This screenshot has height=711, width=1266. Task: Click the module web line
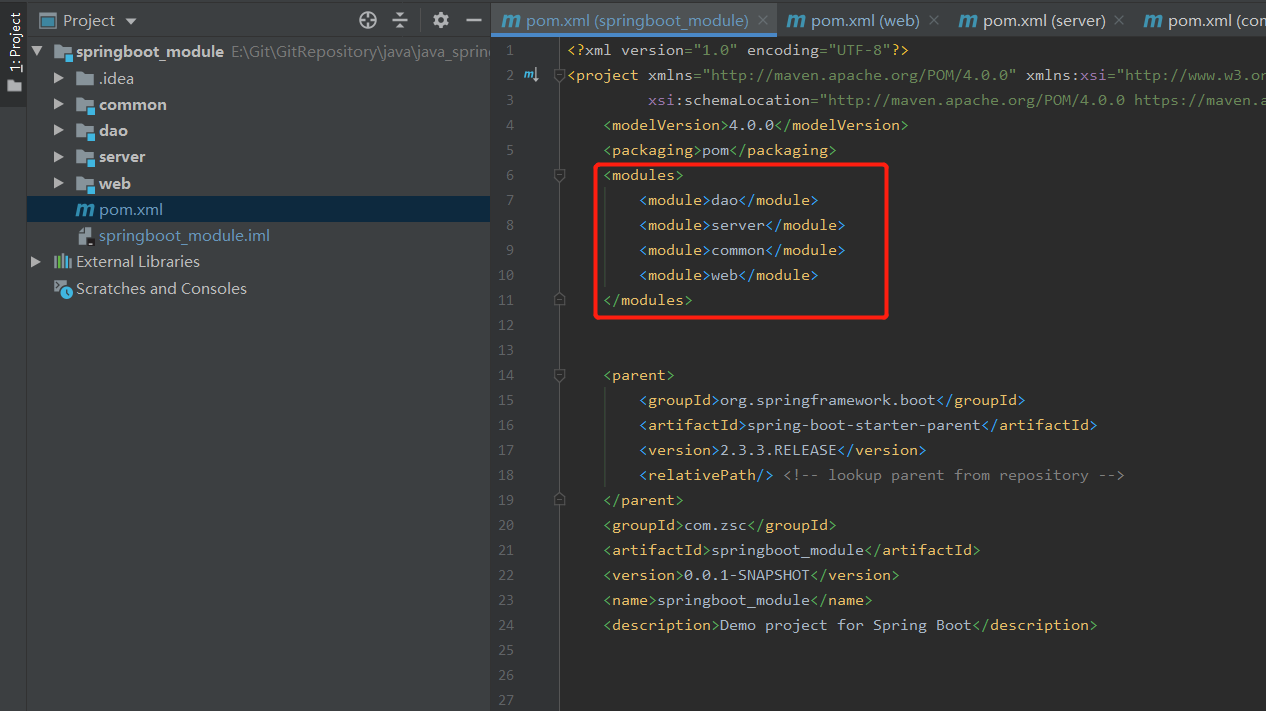728,275
